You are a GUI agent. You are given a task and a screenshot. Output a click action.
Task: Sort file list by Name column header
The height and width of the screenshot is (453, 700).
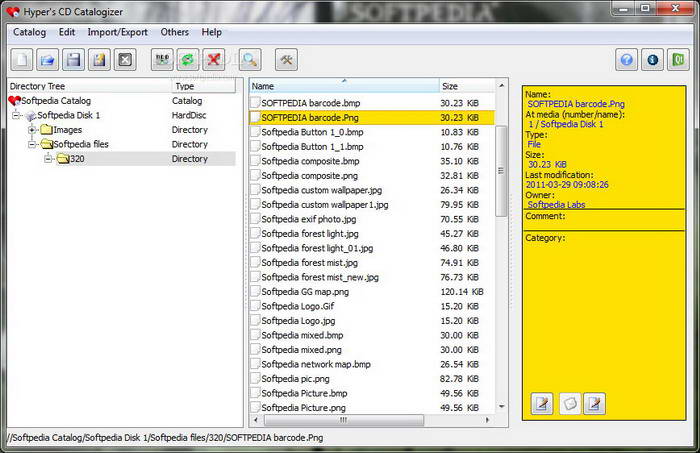344,86
